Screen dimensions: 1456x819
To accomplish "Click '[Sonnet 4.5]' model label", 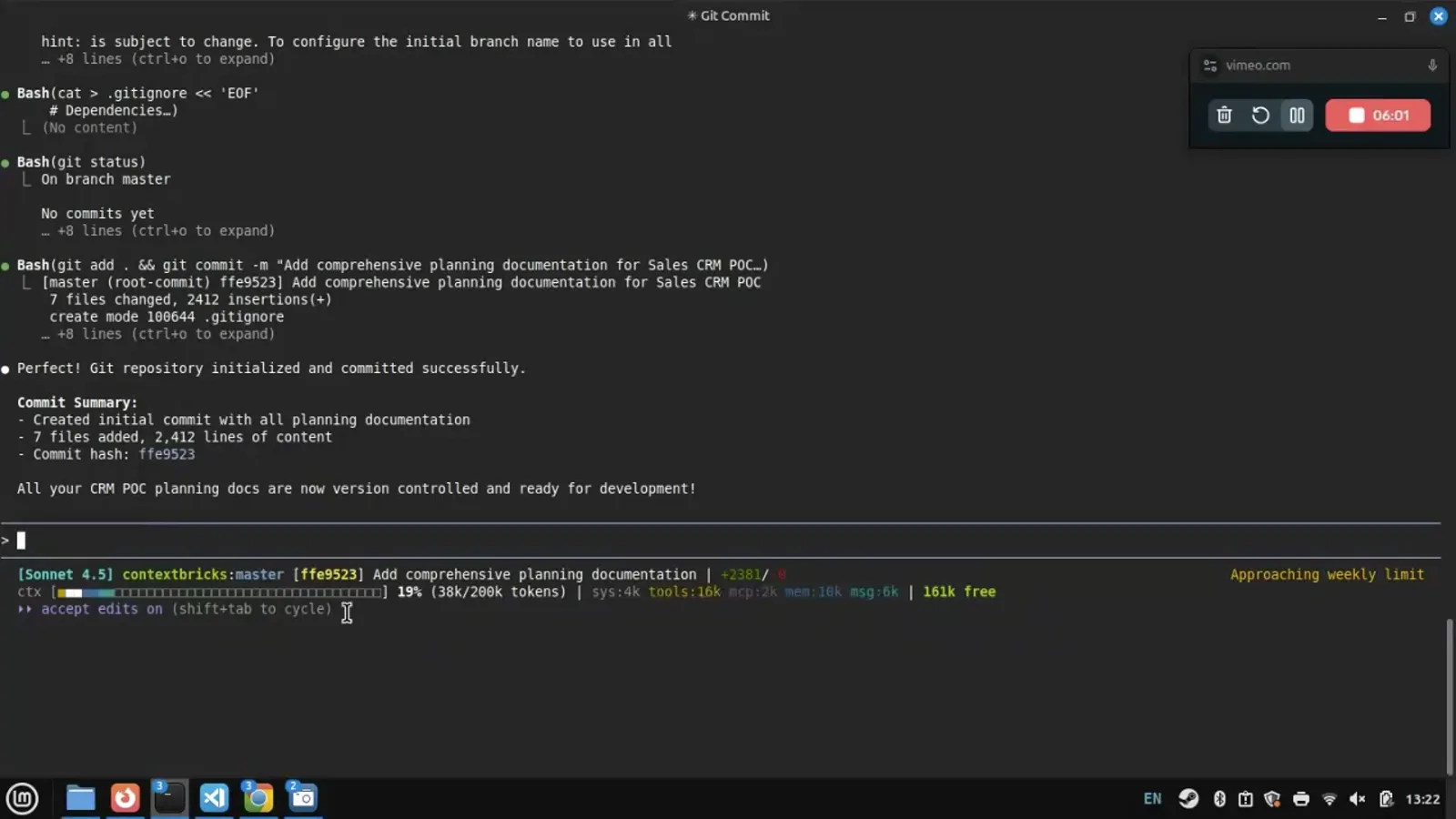I will click(66, 574).
